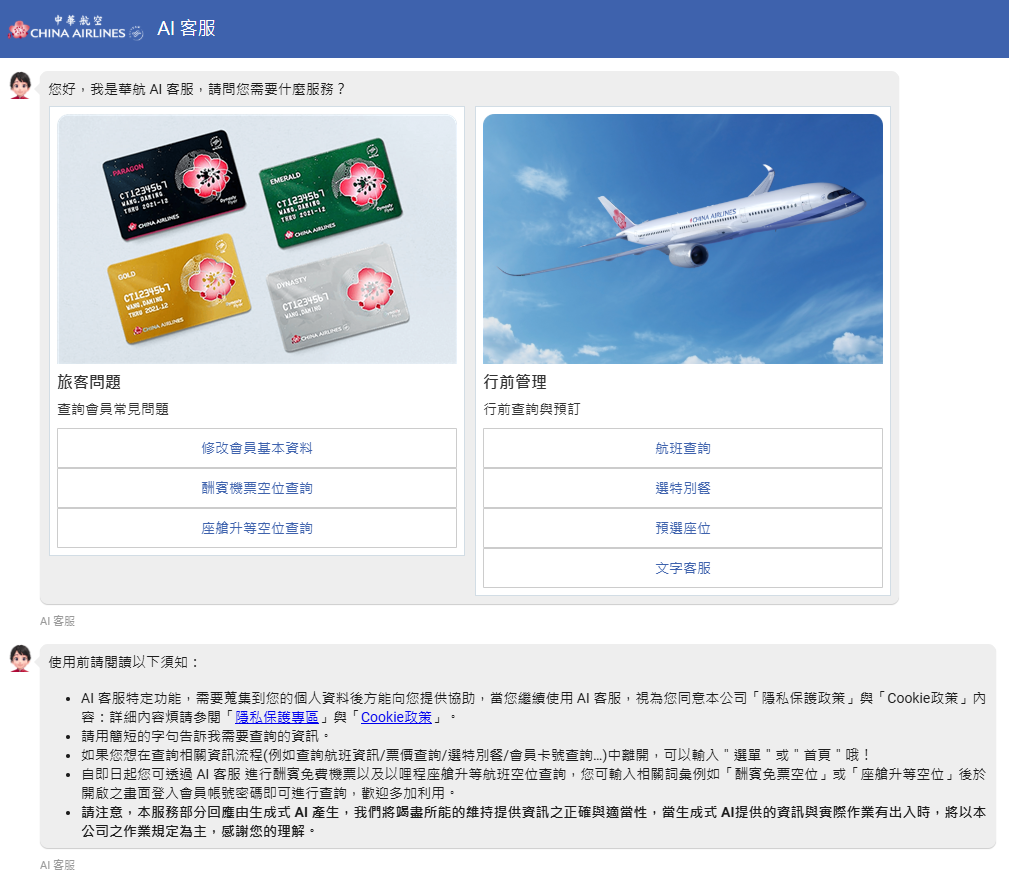Viewport: 1009px width, 880px height.
Task: Choose the 航班查詢 option
Action: (x=683, y=448)
